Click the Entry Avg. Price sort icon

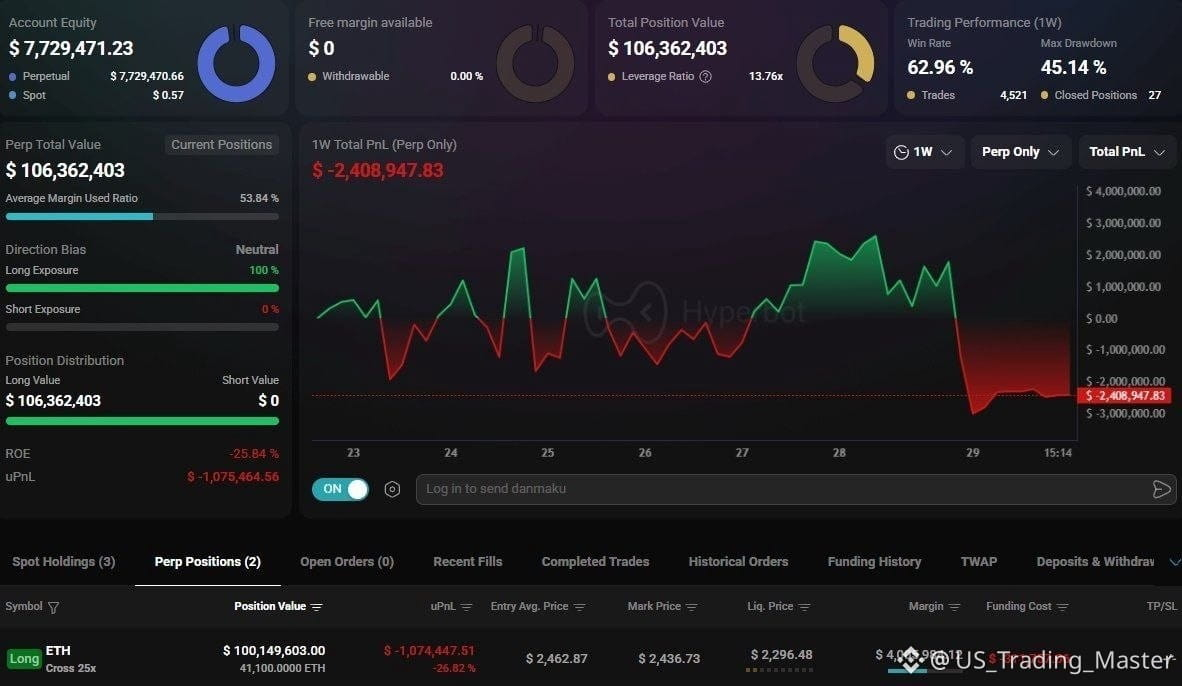(579, 607)
